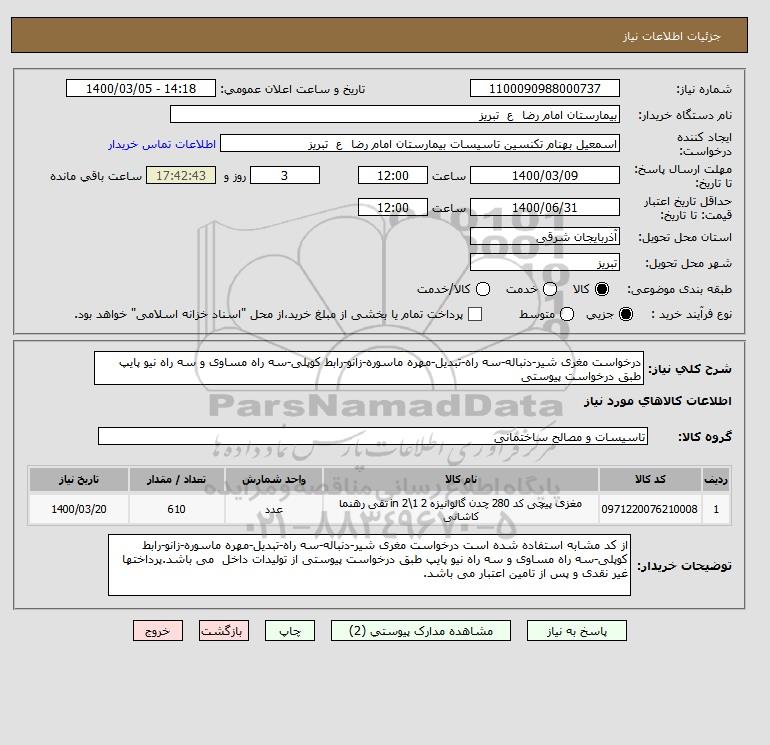Click the remaining days field showing 3
This screenshot has height=745, width=770.
(x=285, y=175)
